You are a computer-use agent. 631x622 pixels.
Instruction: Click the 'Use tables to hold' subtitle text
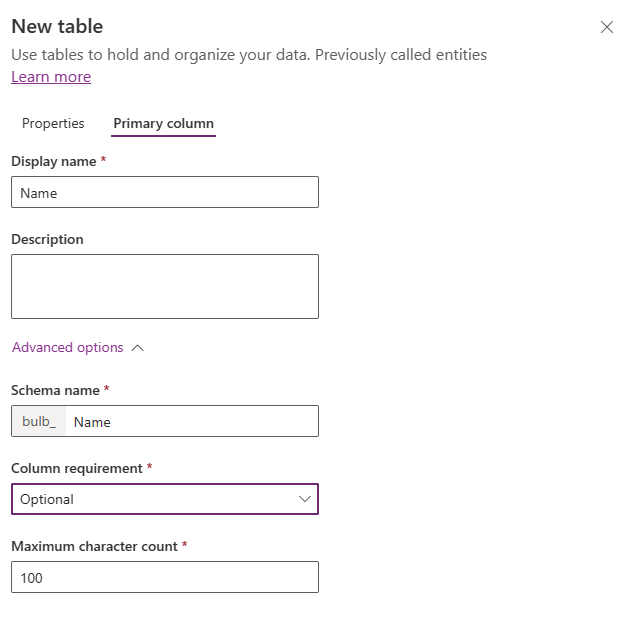tap(249, 54)
